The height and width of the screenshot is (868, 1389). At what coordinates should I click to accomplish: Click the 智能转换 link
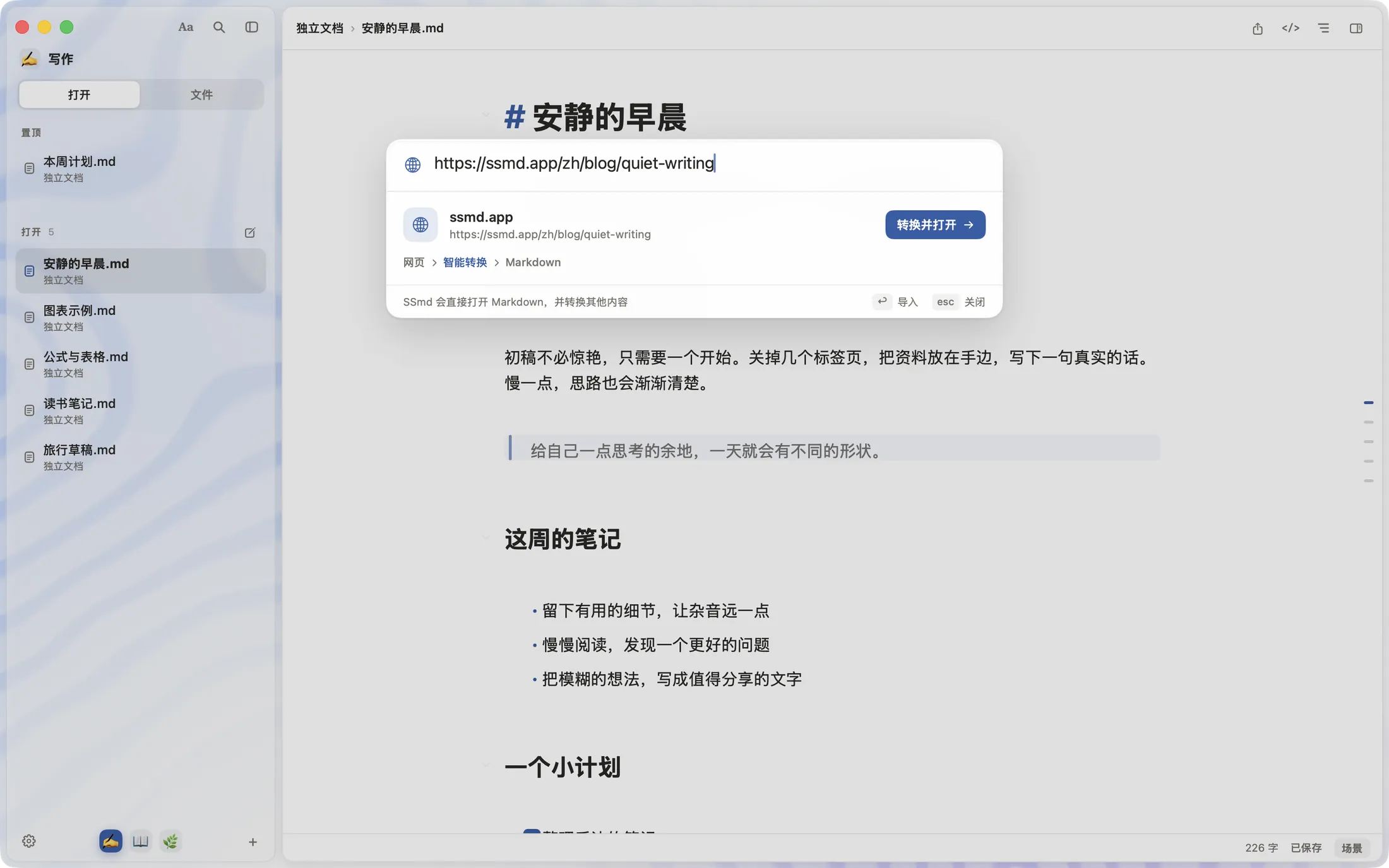click(465, 263)
